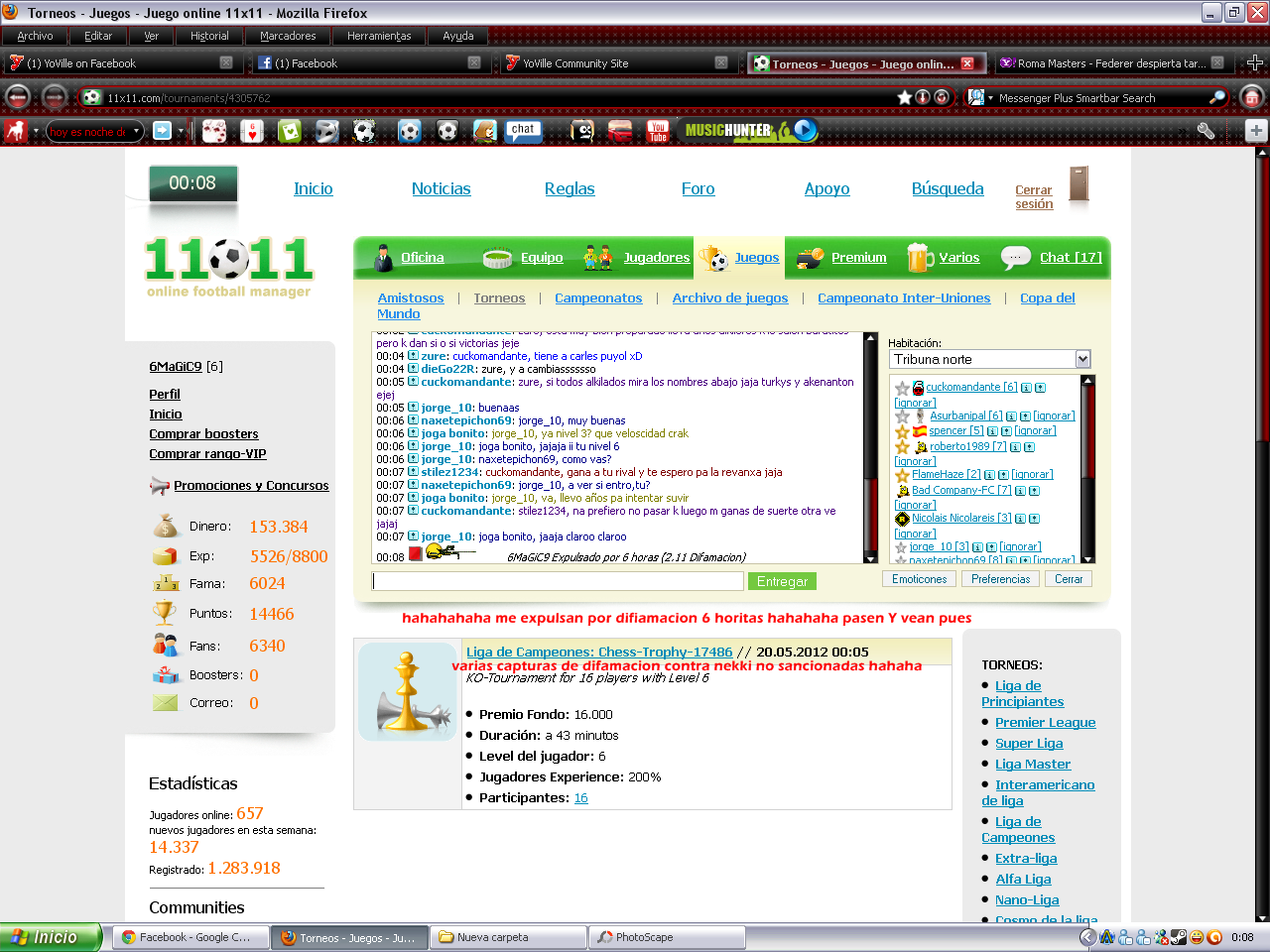This screenshot has height=952, width=1270.
Task: Open the Habitación Tribuna norte dropdown
Action: (1082, 359)
